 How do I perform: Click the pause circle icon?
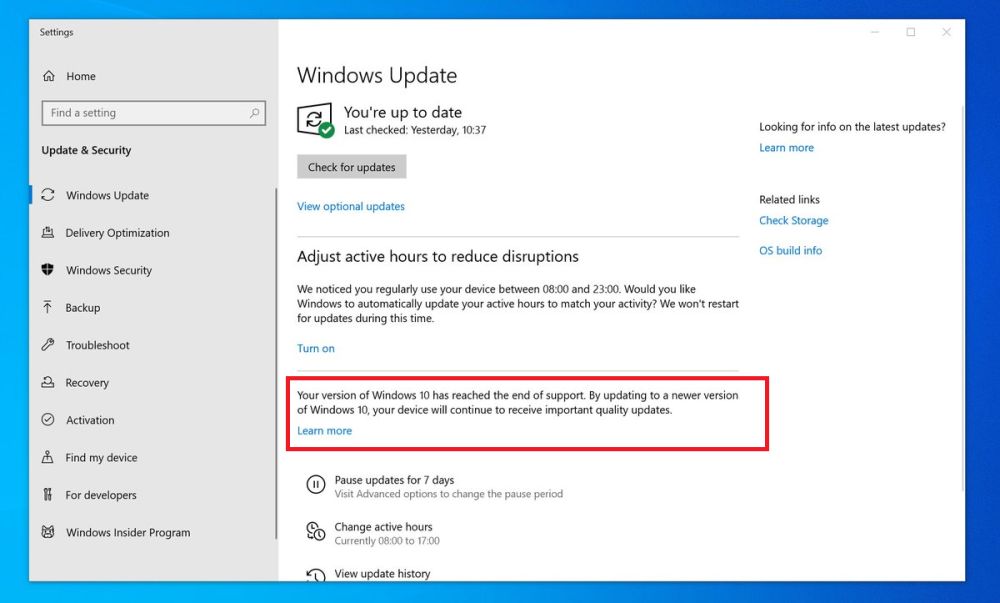click(x=316, y=485)
